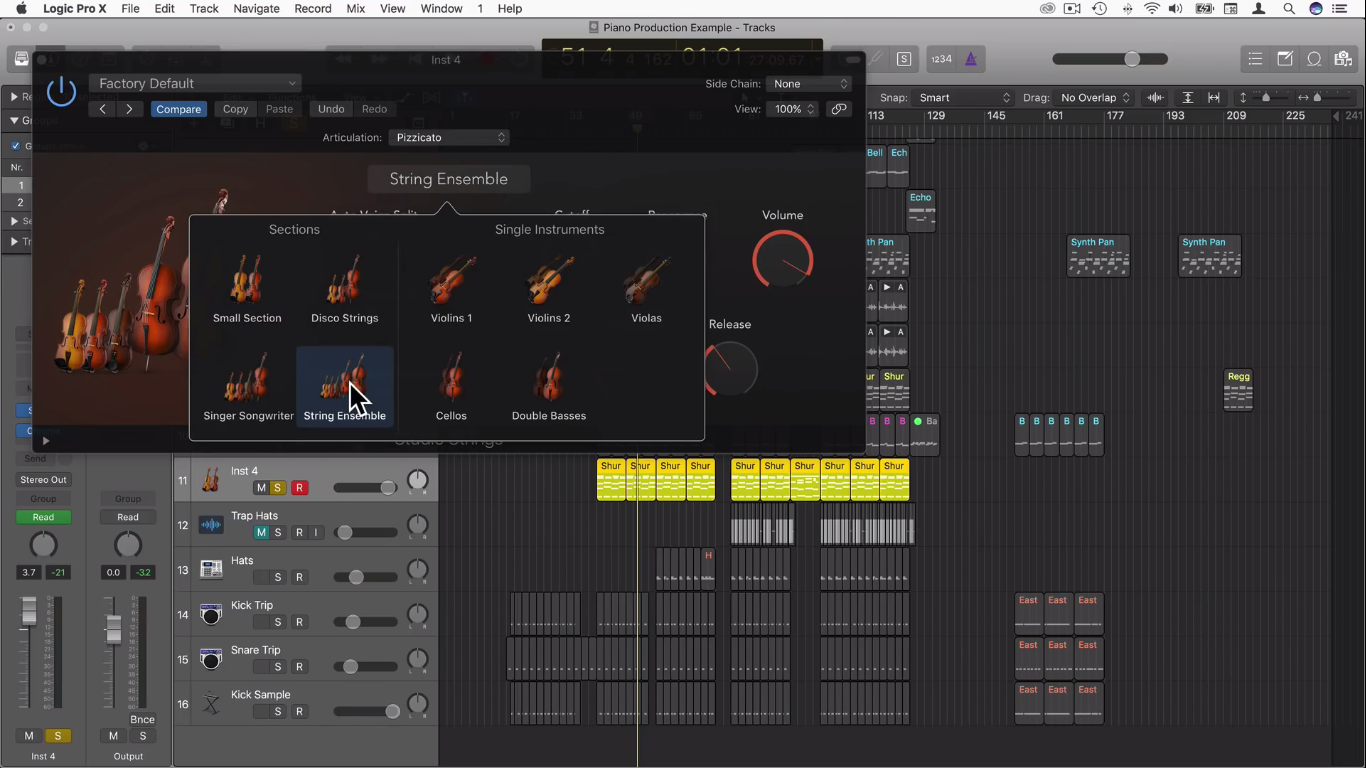Open the File menu

pos(130,9)
